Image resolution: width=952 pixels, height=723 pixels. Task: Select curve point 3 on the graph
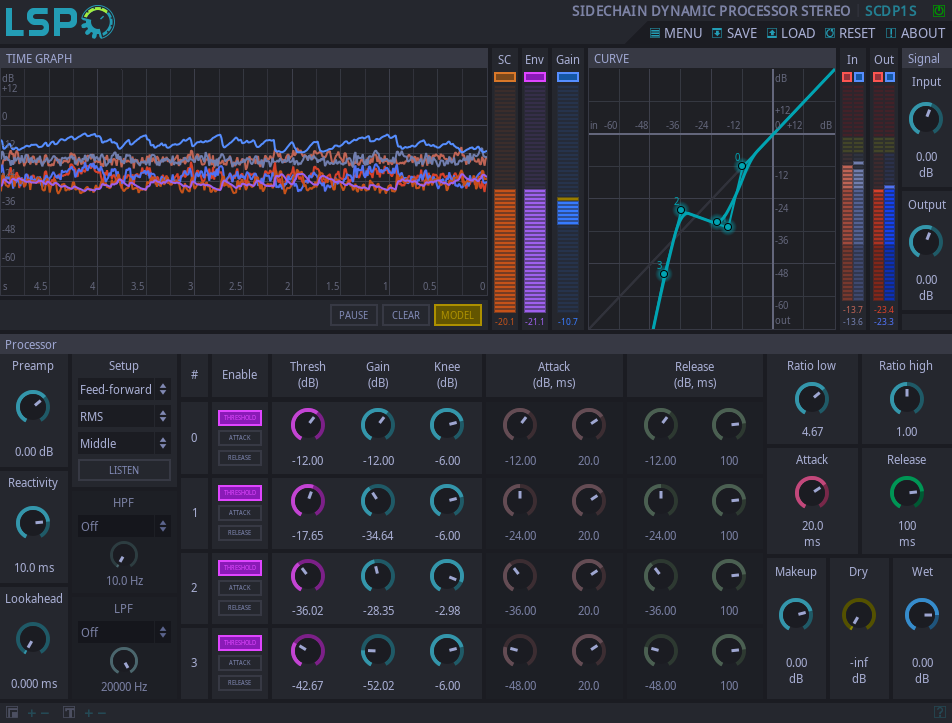(664, 274)
